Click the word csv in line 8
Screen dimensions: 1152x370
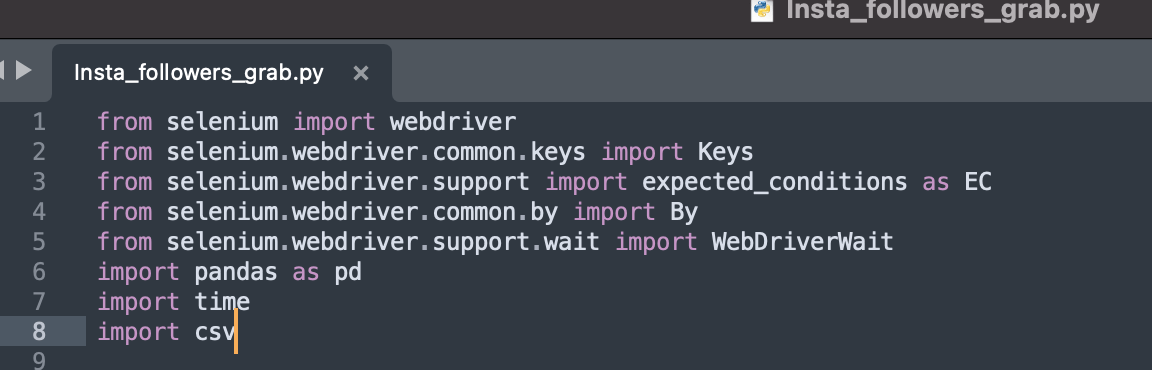[215, 333]
